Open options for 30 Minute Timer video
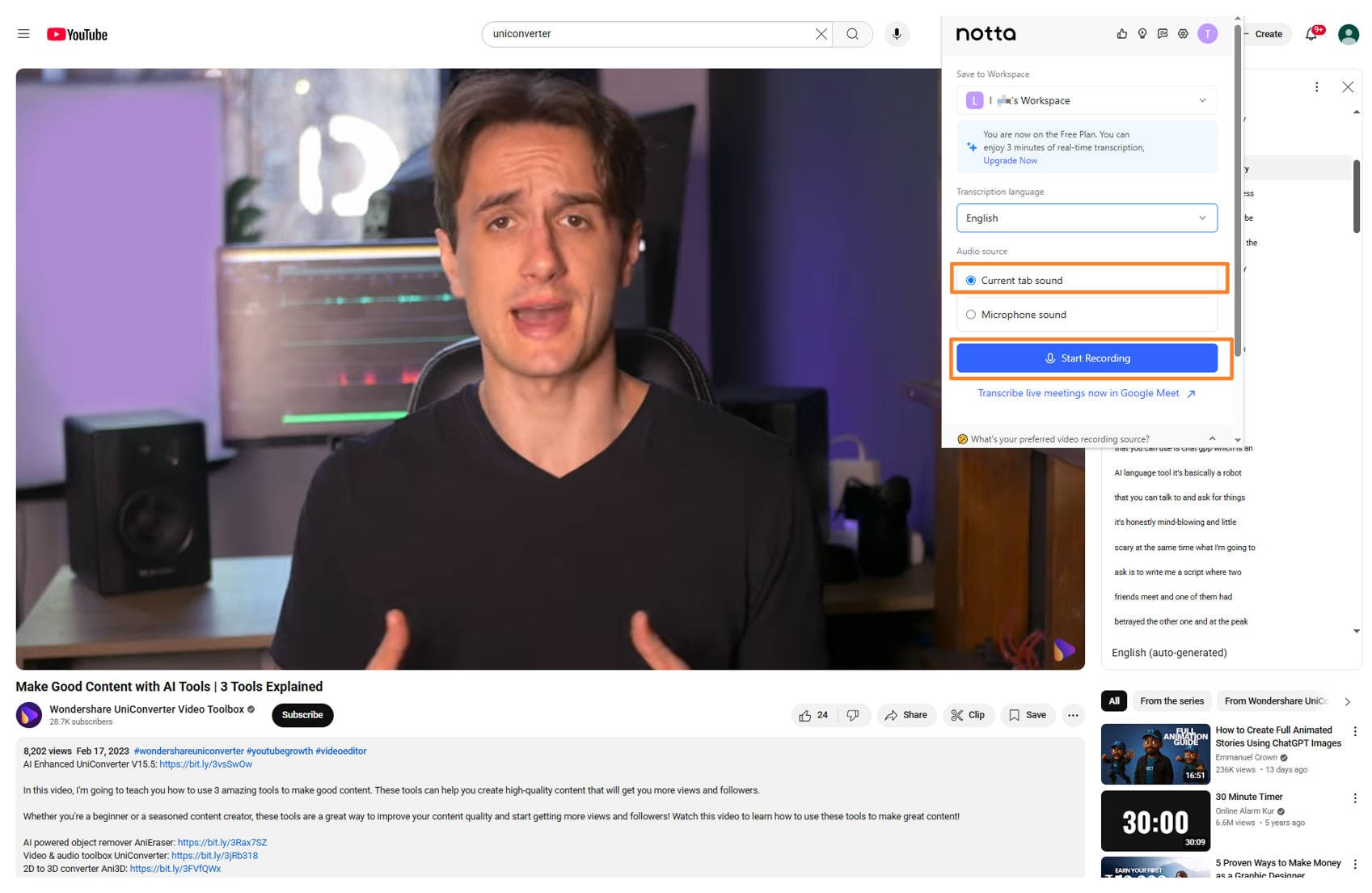 click(x=1355, y=798)
